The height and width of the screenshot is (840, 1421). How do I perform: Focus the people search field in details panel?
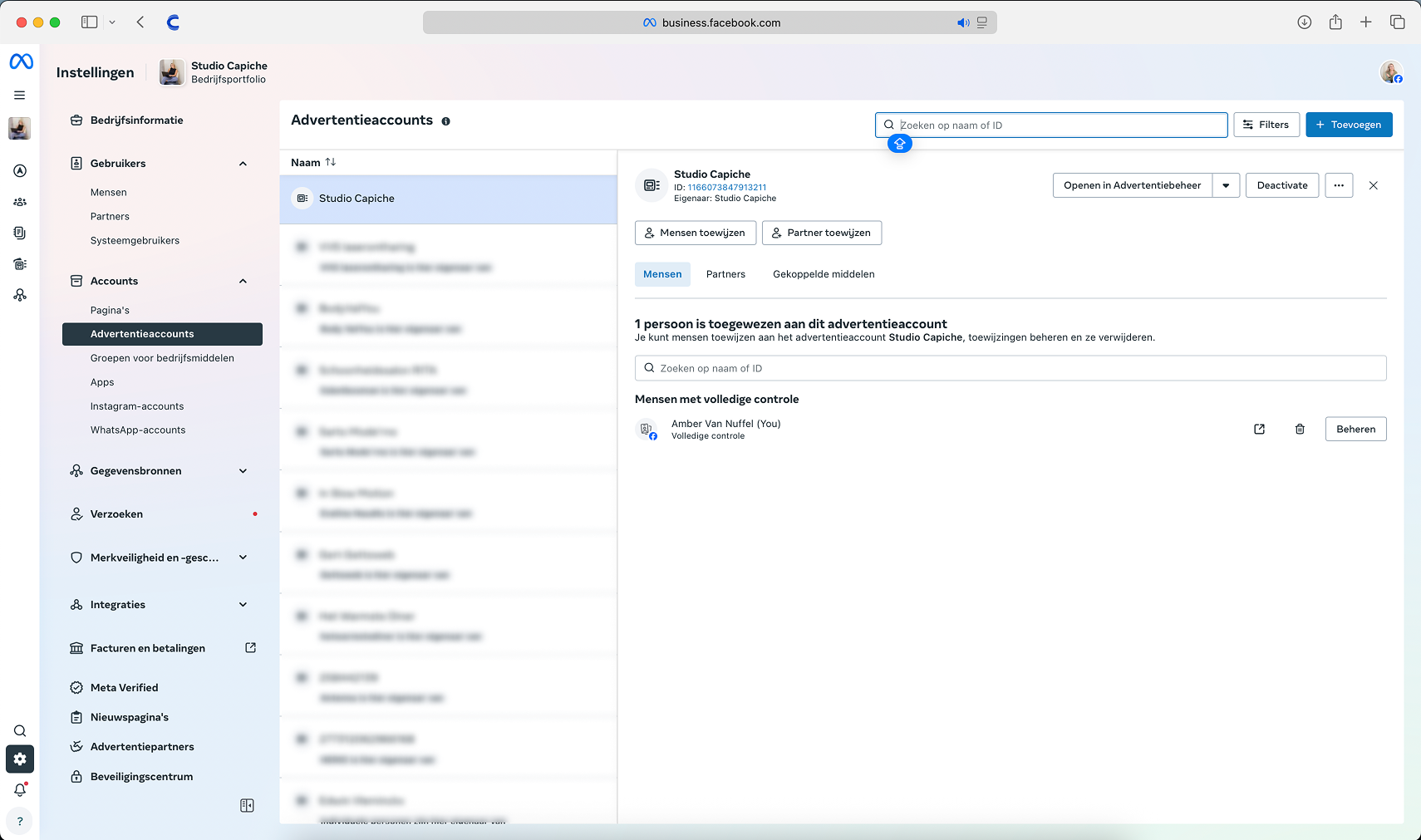coord(1010,368)
